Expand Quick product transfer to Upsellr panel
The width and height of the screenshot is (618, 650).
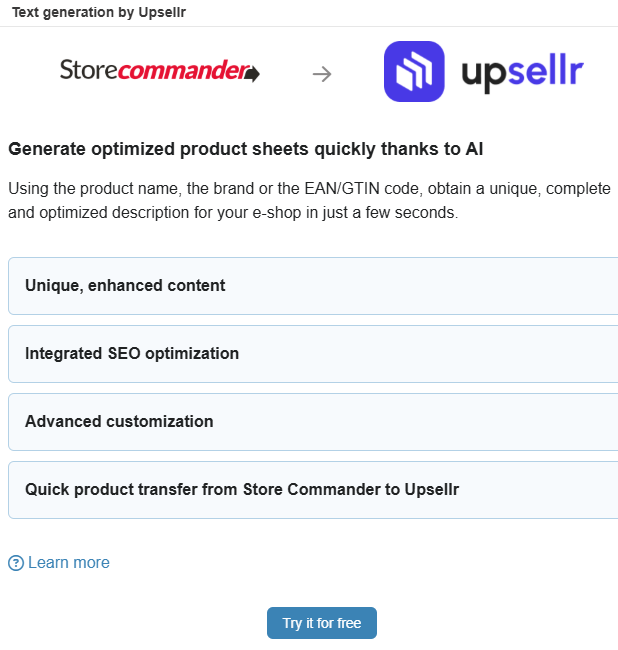tap(313, 490)
